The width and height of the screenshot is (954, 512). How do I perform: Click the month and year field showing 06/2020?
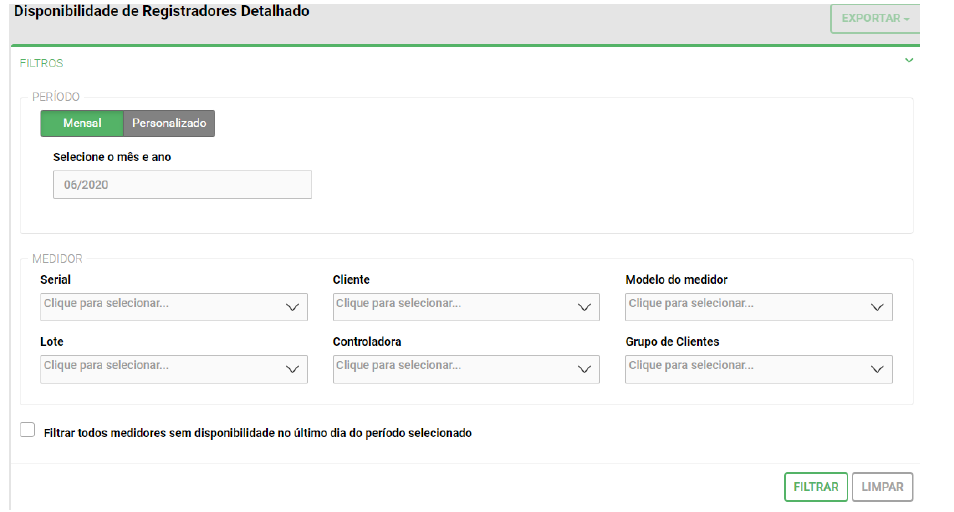[x=182, y=185]
